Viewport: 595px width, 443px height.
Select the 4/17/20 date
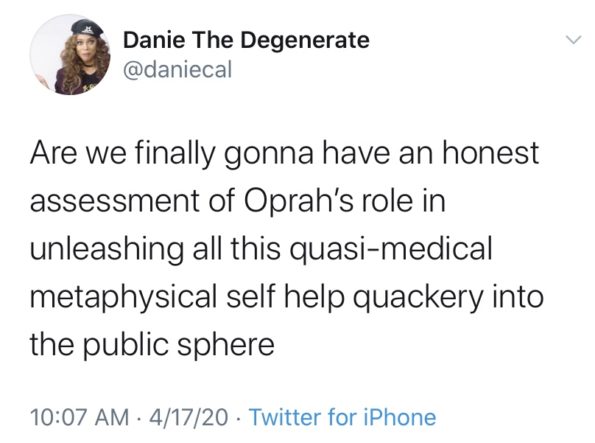[189, 417]
